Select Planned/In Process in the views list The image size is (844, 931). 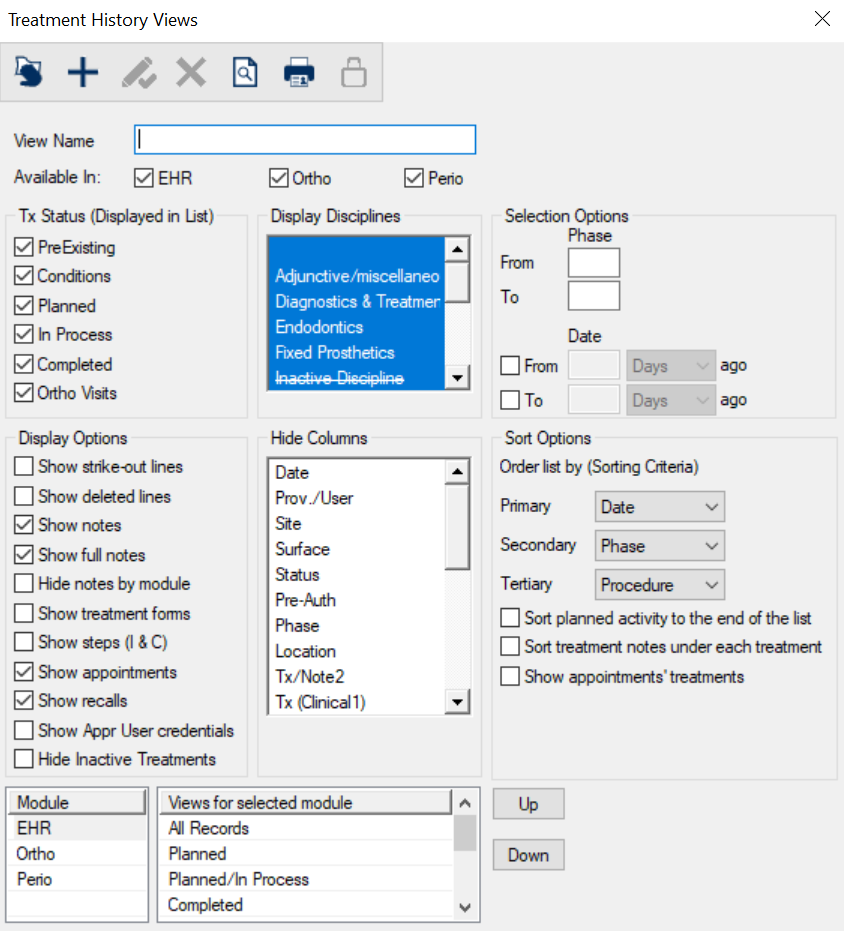(x=238, y=880)
